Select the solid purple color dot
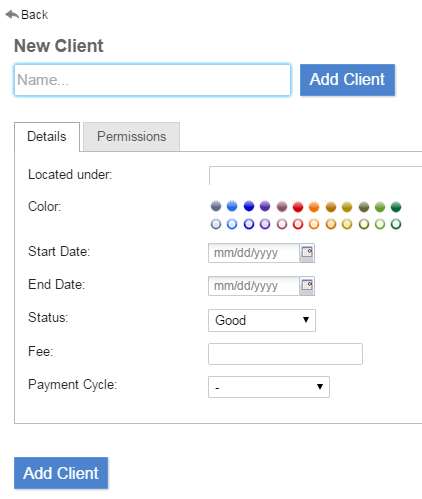422x499 pixels. point(265,206)
